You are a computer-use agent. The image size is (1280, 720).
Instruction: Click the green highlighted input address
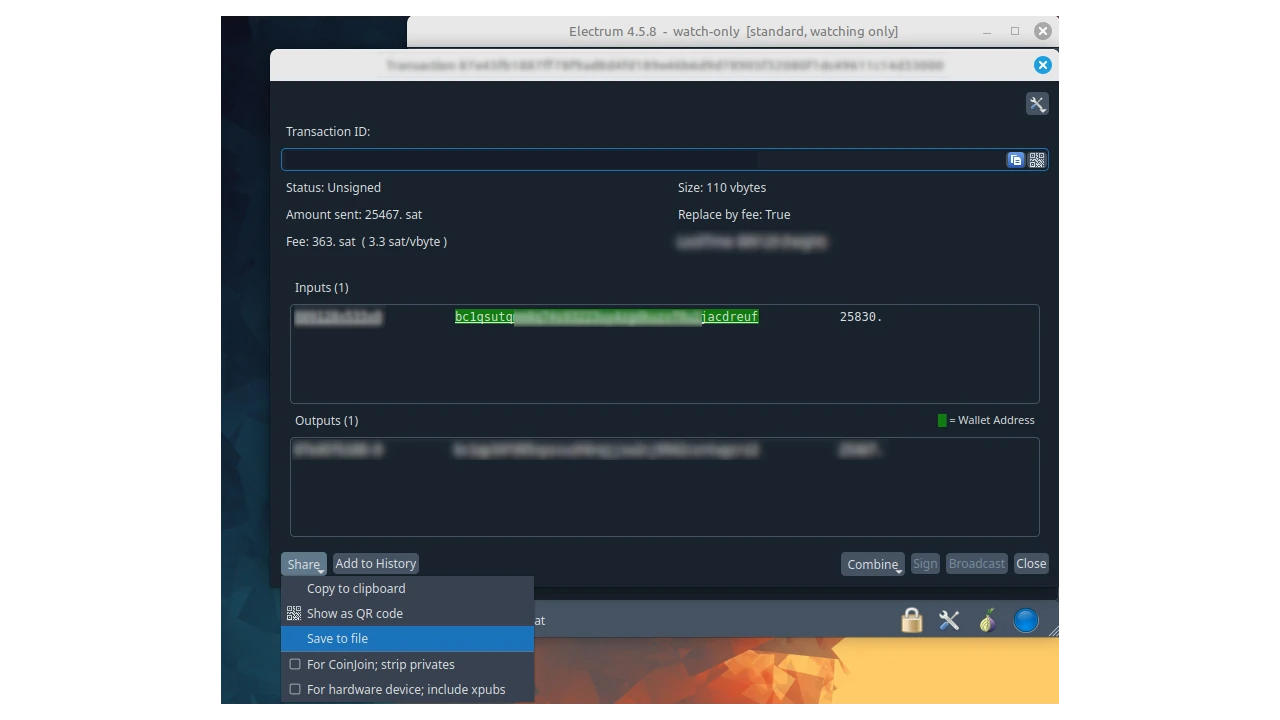point(606,317)
